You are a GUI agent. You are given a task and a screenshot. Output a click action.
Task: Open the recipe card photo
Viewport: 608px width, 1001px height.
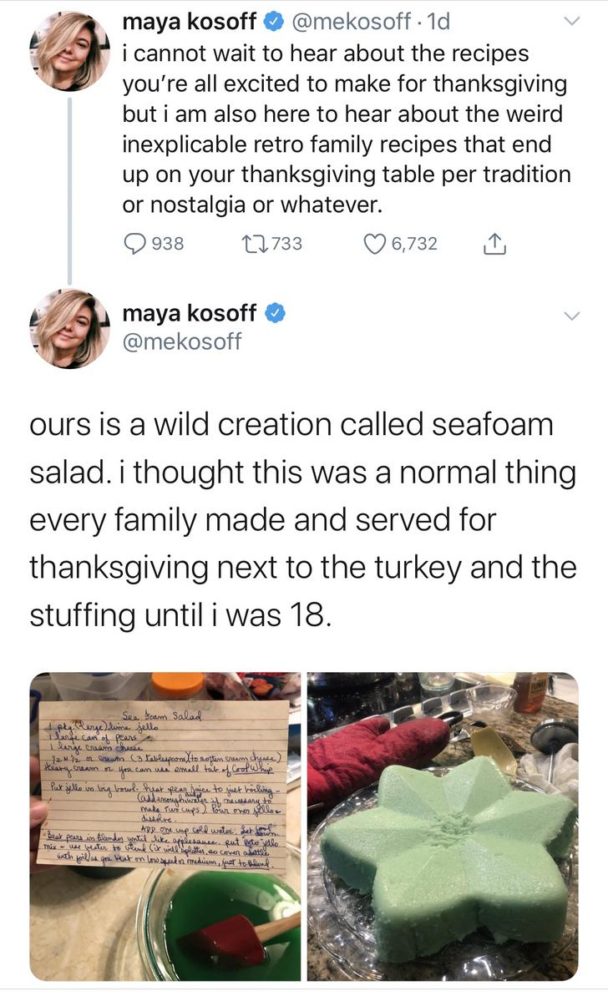pyautogui.click(x=165, y=825)
